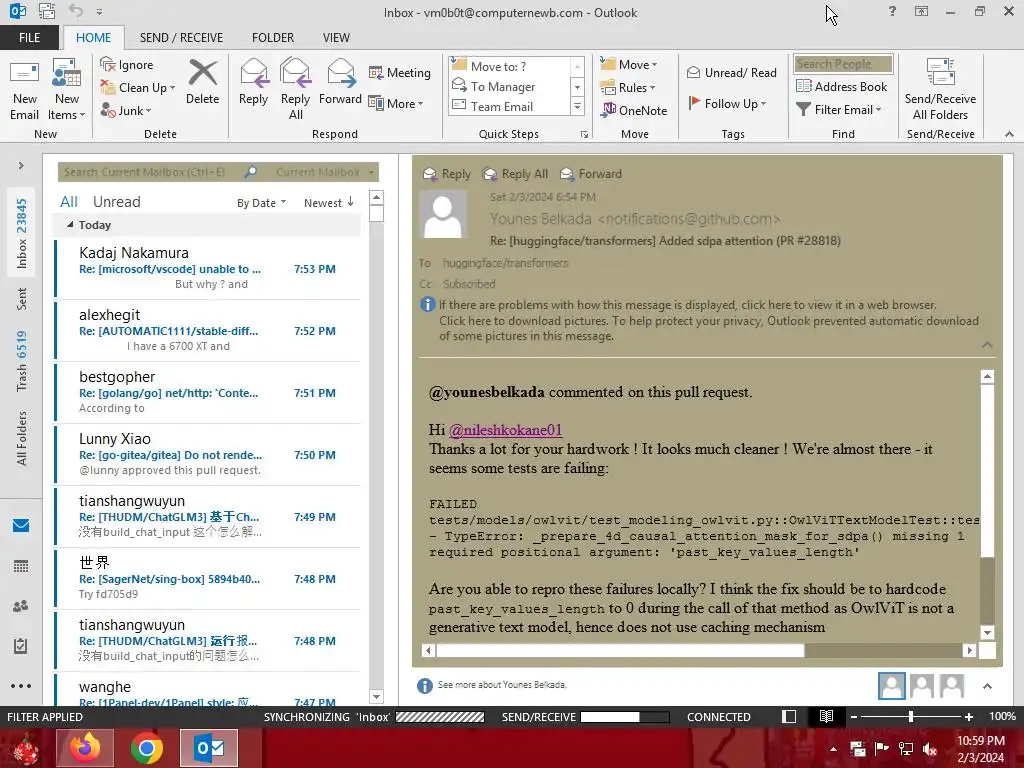
Task: Open the By Date arrangement menu
Action: coord(261,203)
